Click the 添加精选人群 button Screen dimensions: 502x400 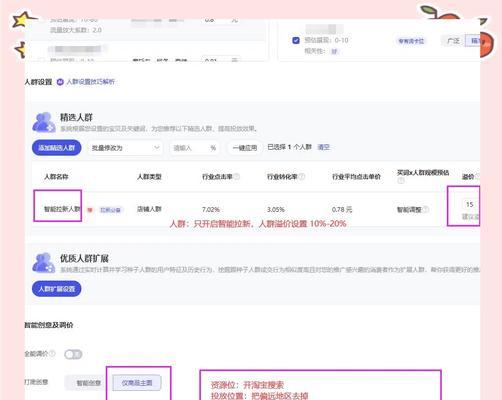(x=57, y=147)
